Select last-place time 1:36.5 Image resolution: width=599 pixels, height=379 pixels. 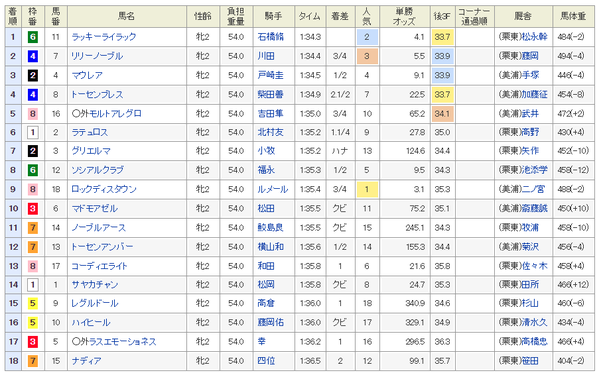click(310, 361)
